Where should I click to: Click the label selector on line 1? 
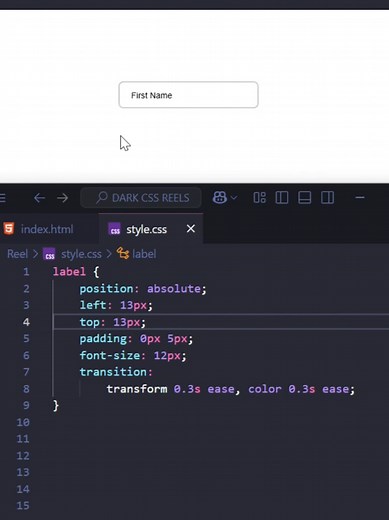[69, 272]
